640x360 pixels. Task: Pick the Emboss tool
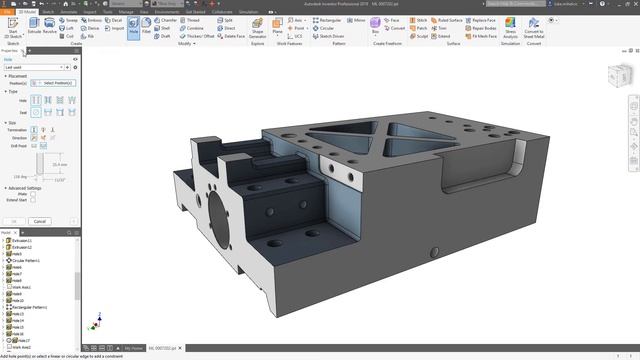tap(91, 20)
